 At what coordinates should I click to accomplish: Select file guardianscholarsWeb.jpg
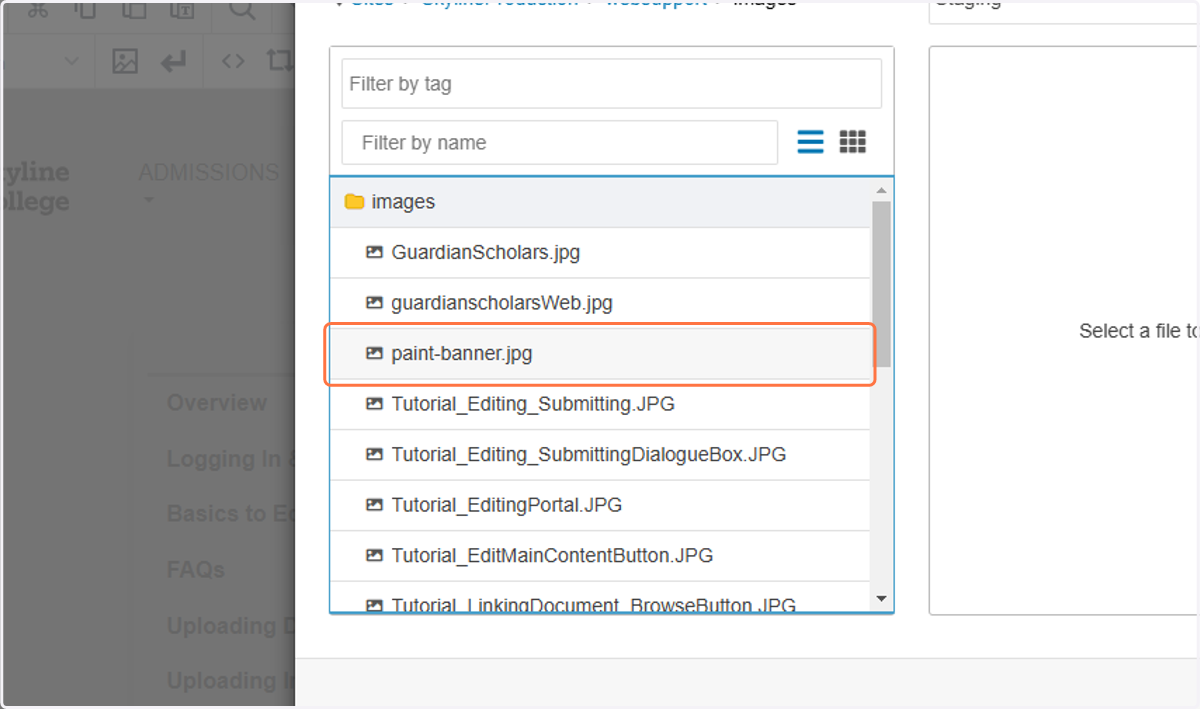click(x=600, y=302)
